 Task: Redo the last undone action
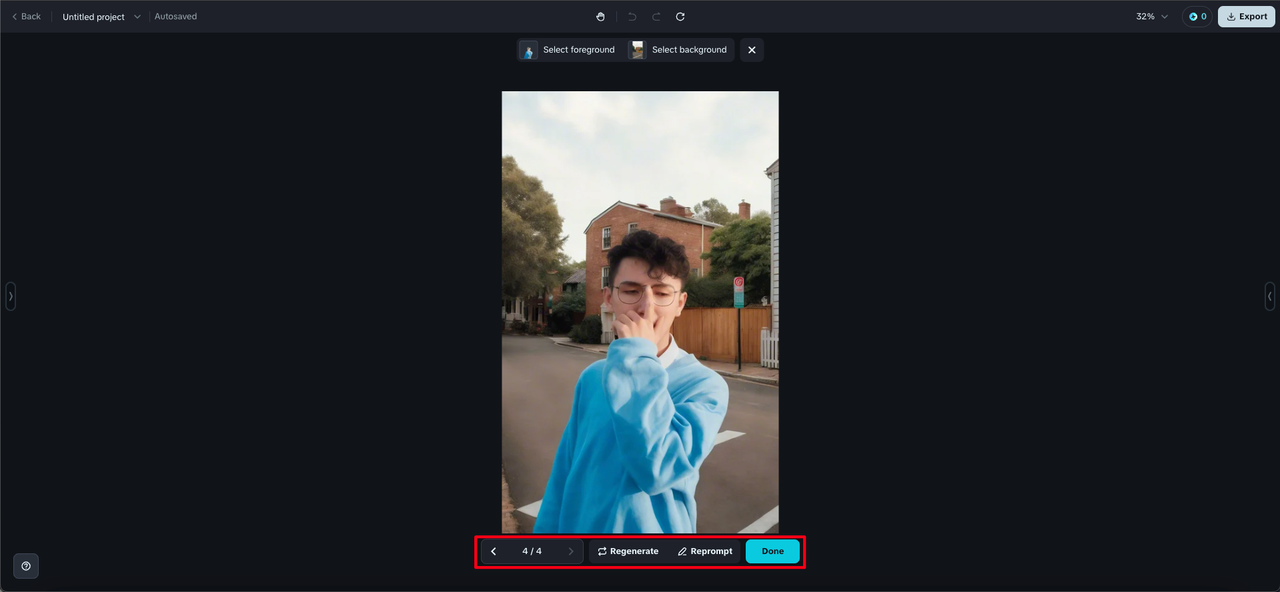coord(656,17)
